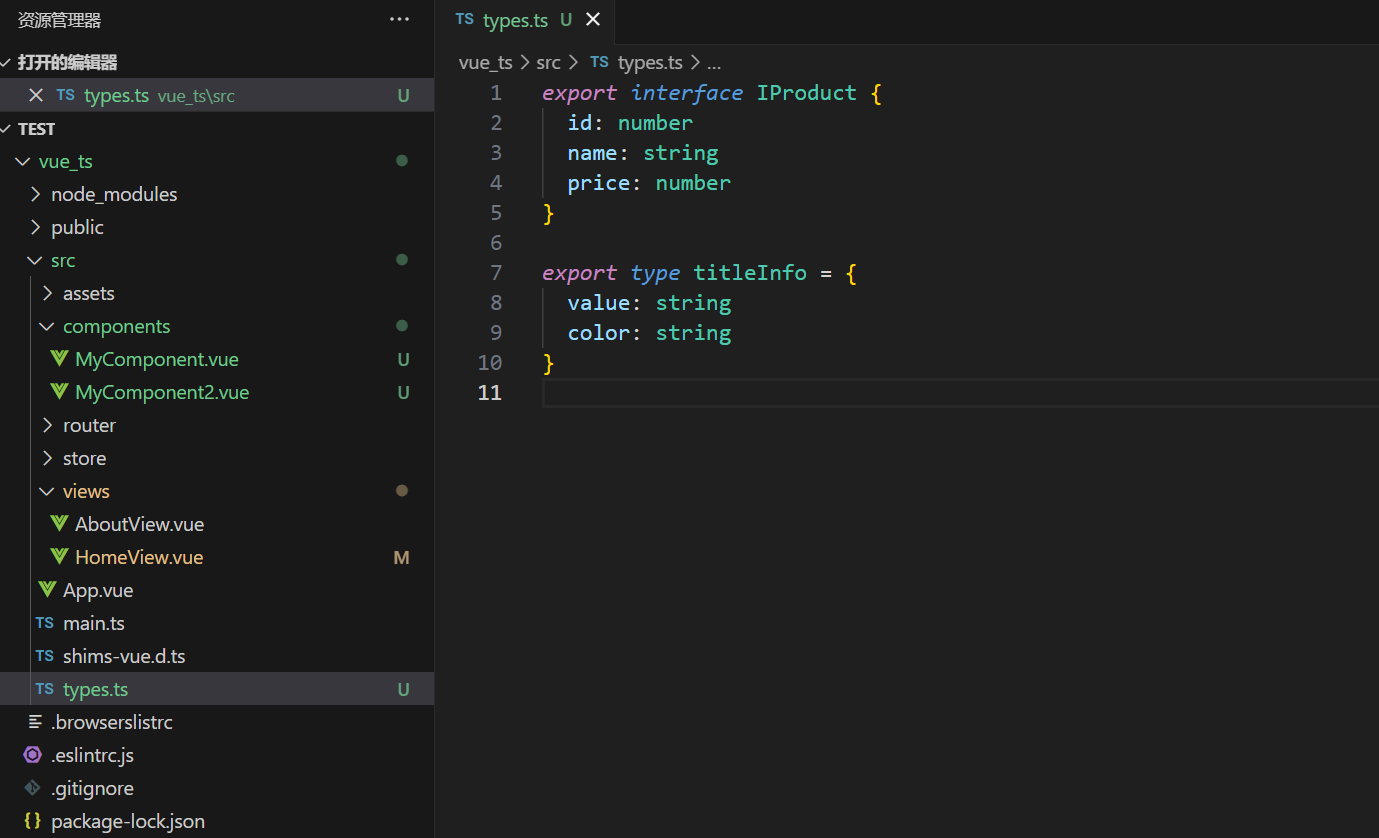The image size is (1379, 838).
Task: Expand the router folder
Action: point(48,425)
